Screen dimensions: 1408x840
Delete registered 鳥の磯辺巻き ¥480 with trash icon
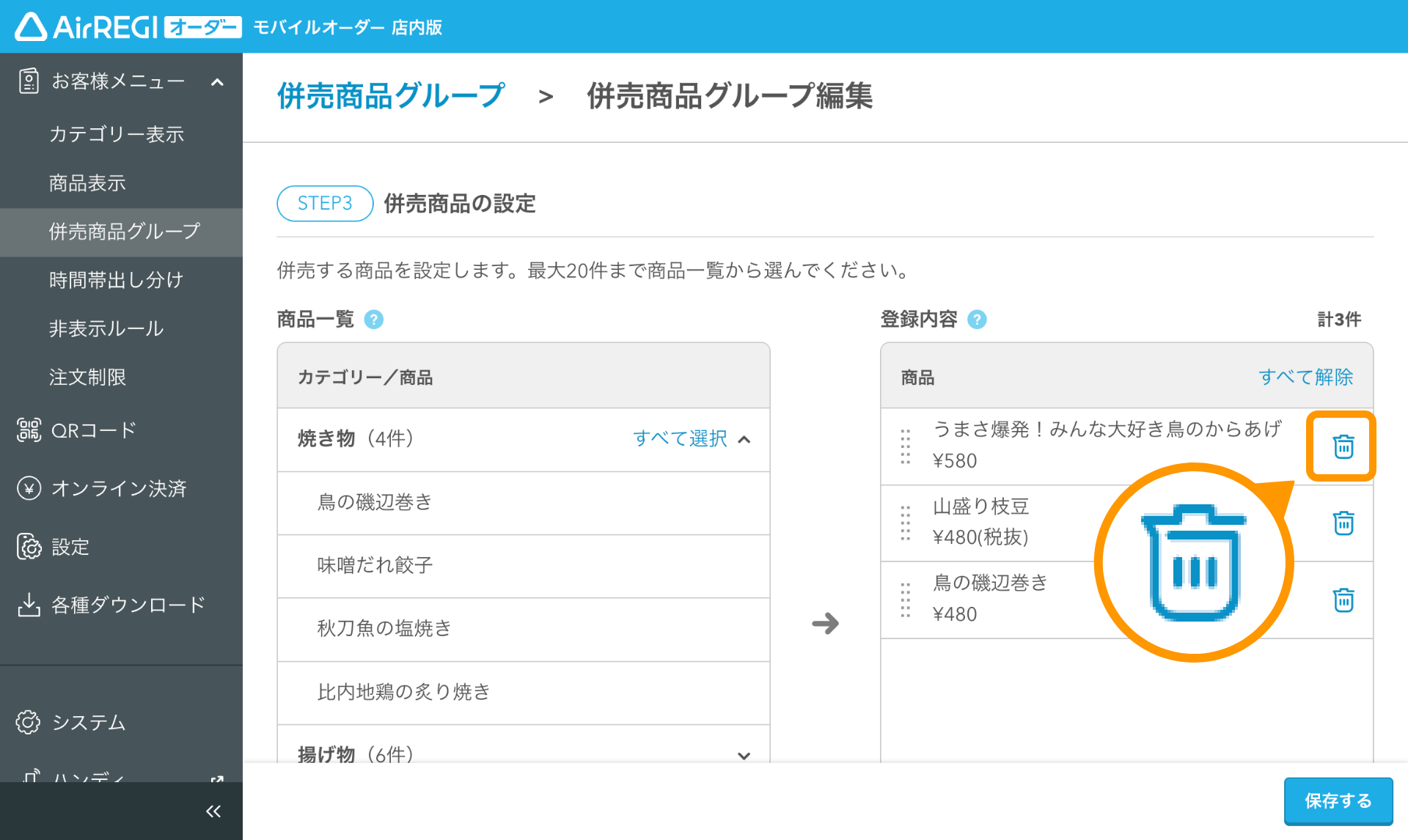pyautogui.click(x=1343, y=600)
